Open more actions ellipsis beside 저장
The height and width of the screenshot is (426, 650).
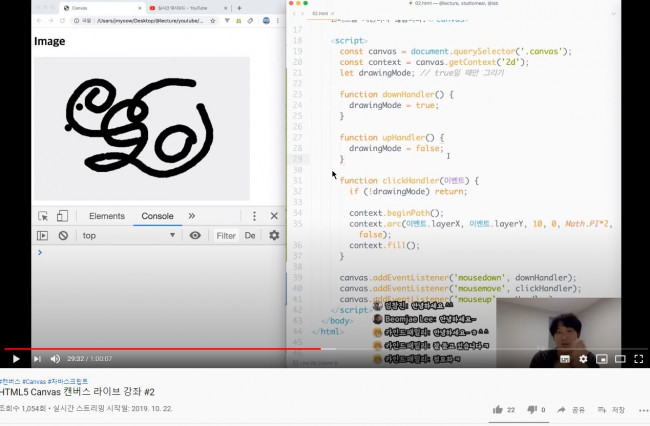coord(644,410)
